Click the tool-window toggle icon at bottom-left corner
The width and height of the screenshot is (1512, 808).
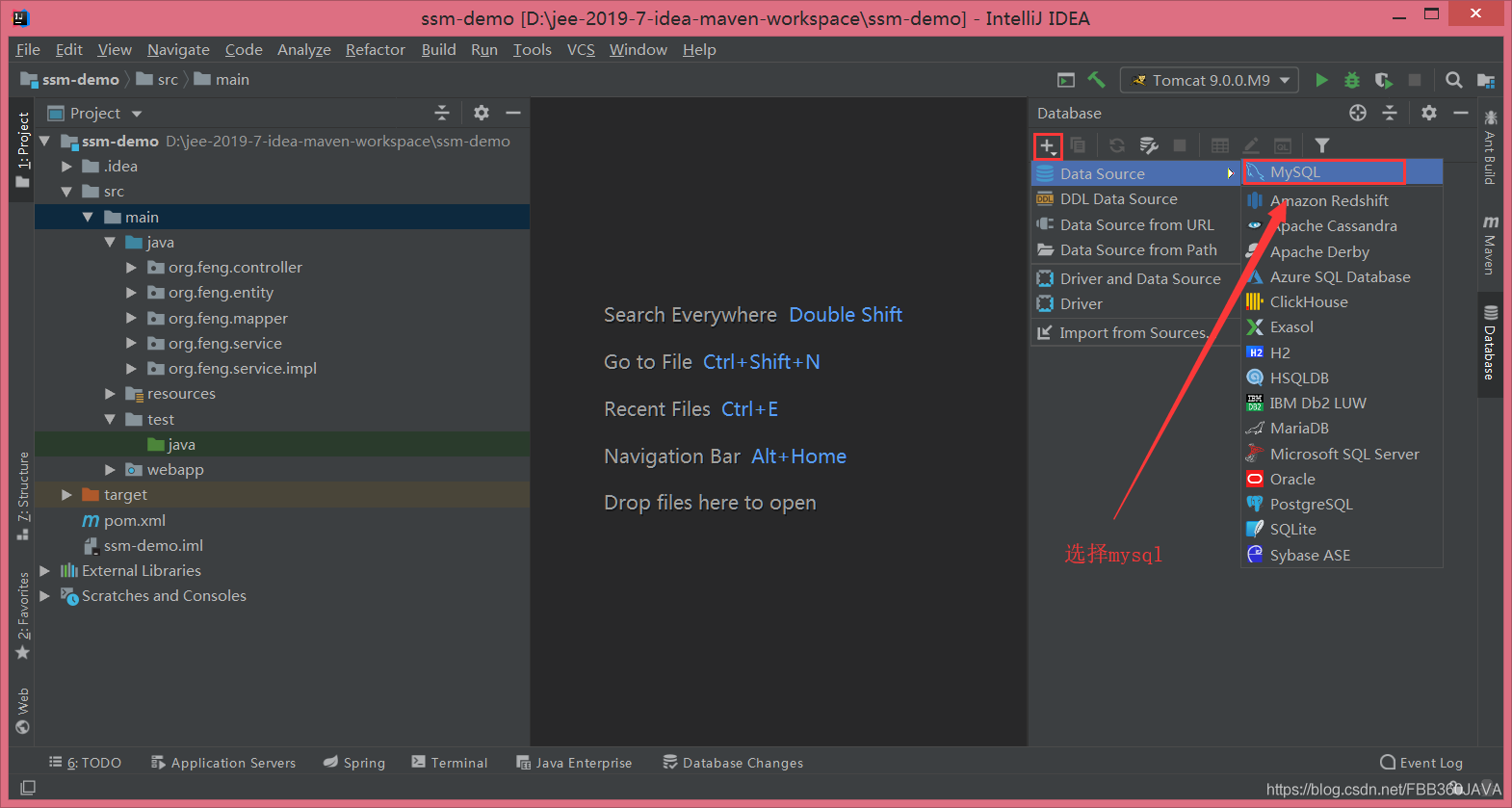click(x=28, y=788)
